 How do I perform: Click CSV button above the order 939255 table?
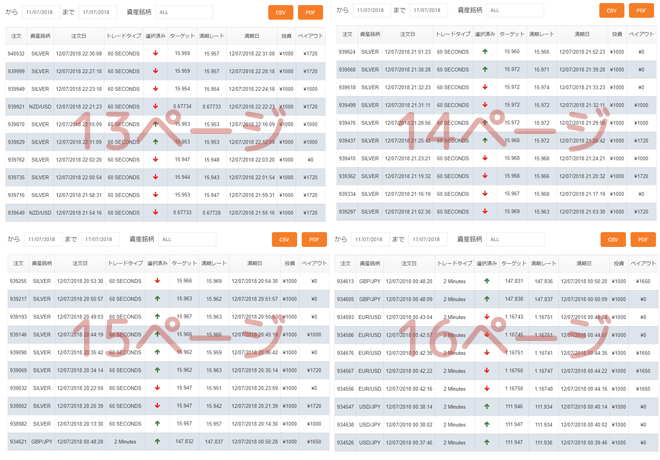[285, 239]
